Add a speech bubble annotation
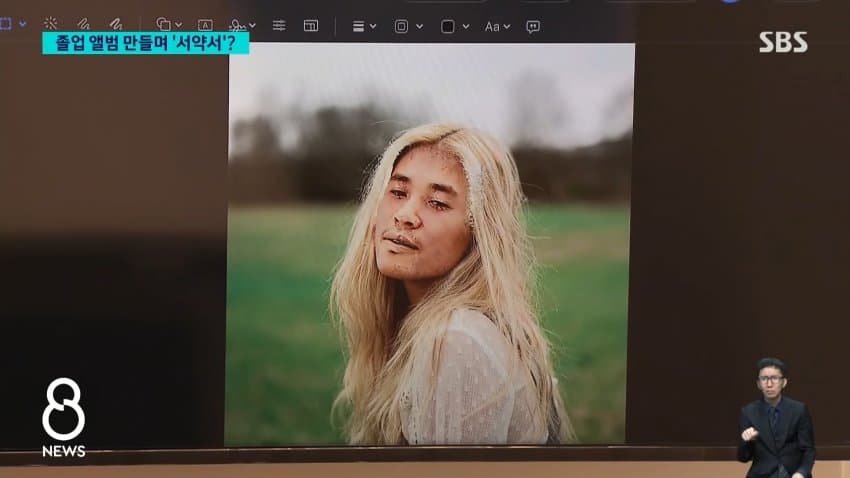 click(x=533, y=27)
